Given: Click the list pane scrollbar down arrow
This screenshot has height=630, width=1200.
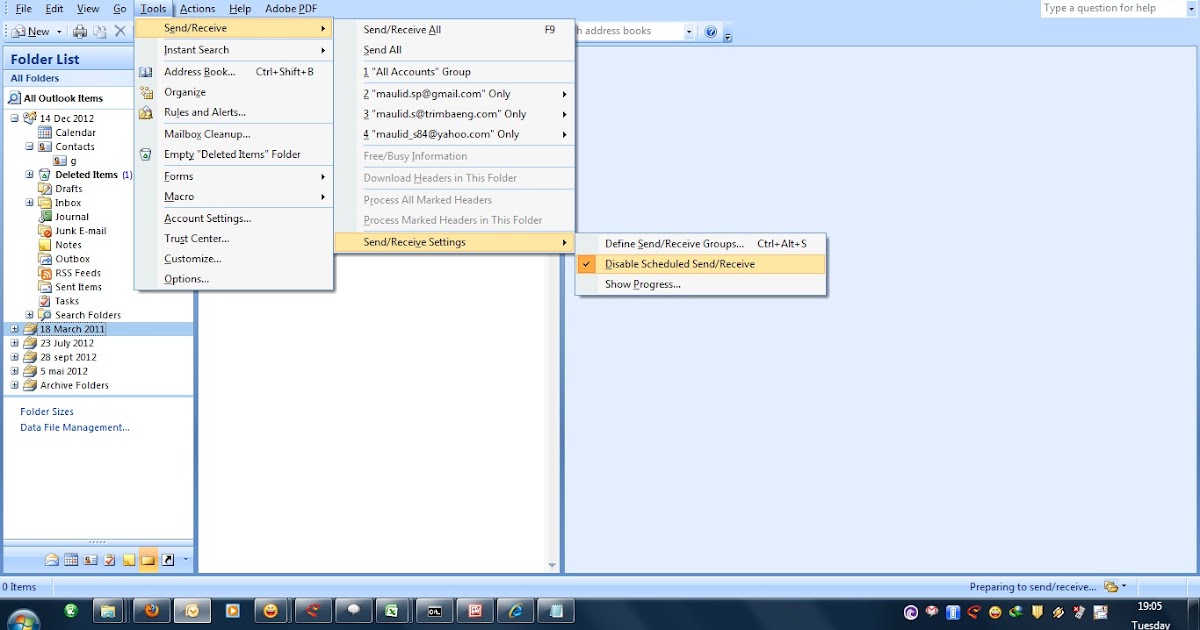Looking at the screenshot, I should [x=552, y=566].
